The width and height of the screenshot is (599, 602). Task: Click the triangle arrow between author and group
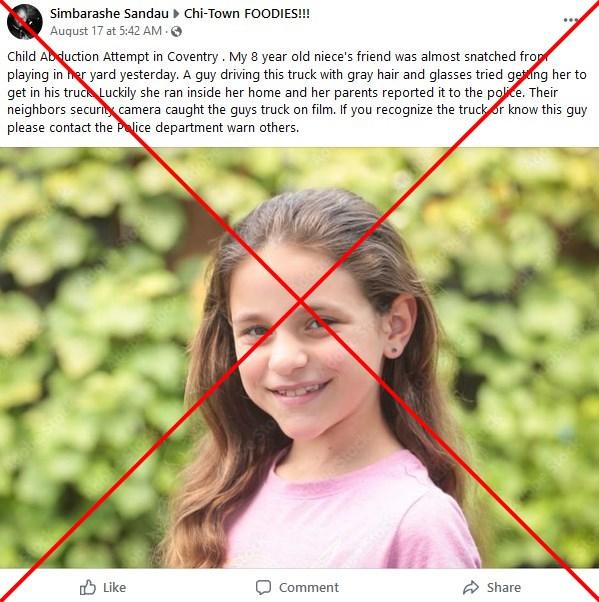point(176,14)
